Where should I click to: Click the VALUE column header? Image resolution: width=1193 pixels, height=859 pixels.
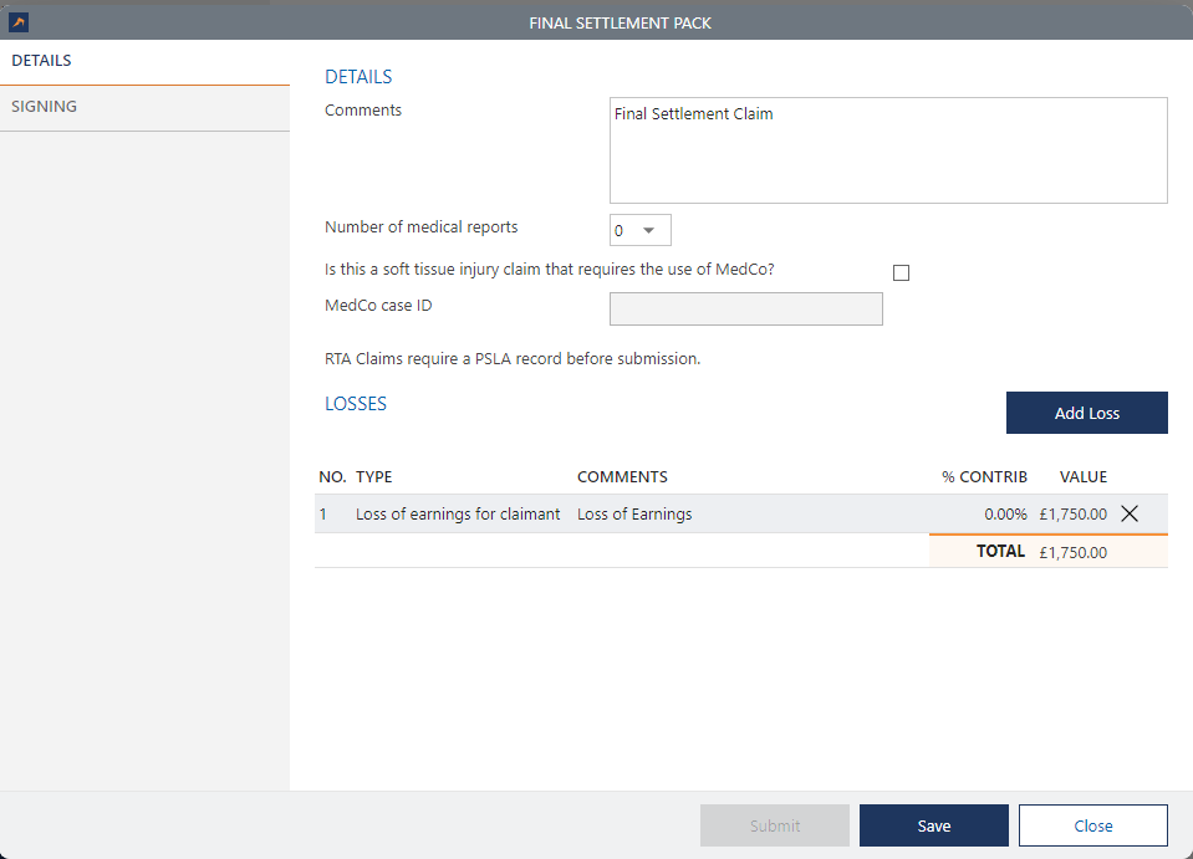pos(1083,477)
